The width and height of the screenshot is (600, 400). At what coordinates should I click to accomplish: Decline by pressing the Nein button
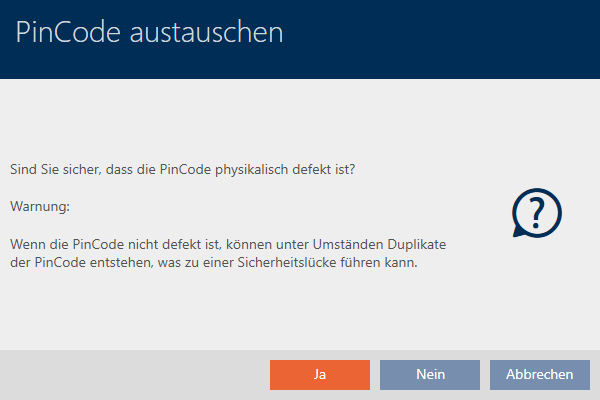(430, 375)
